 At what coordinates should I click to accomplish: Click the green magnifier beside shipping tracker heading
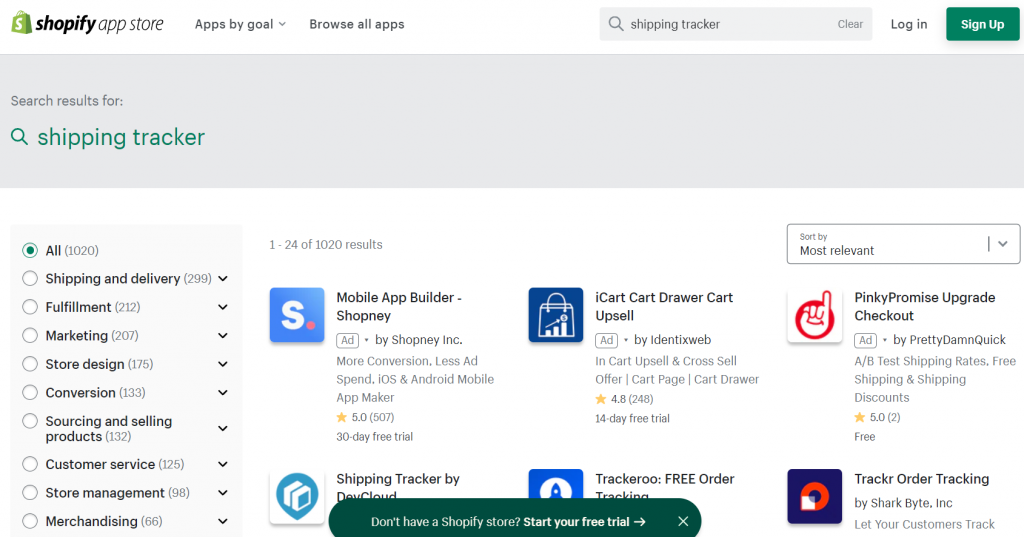tap(20, 137)
